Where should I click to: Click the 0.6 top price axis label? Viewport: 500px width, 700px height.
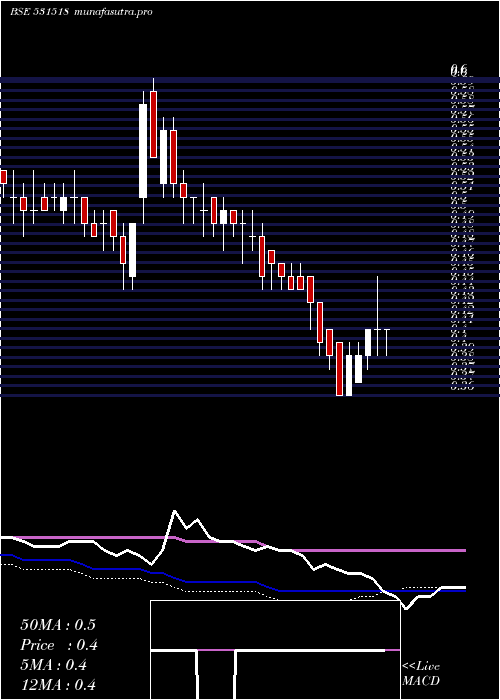(459, 69)
